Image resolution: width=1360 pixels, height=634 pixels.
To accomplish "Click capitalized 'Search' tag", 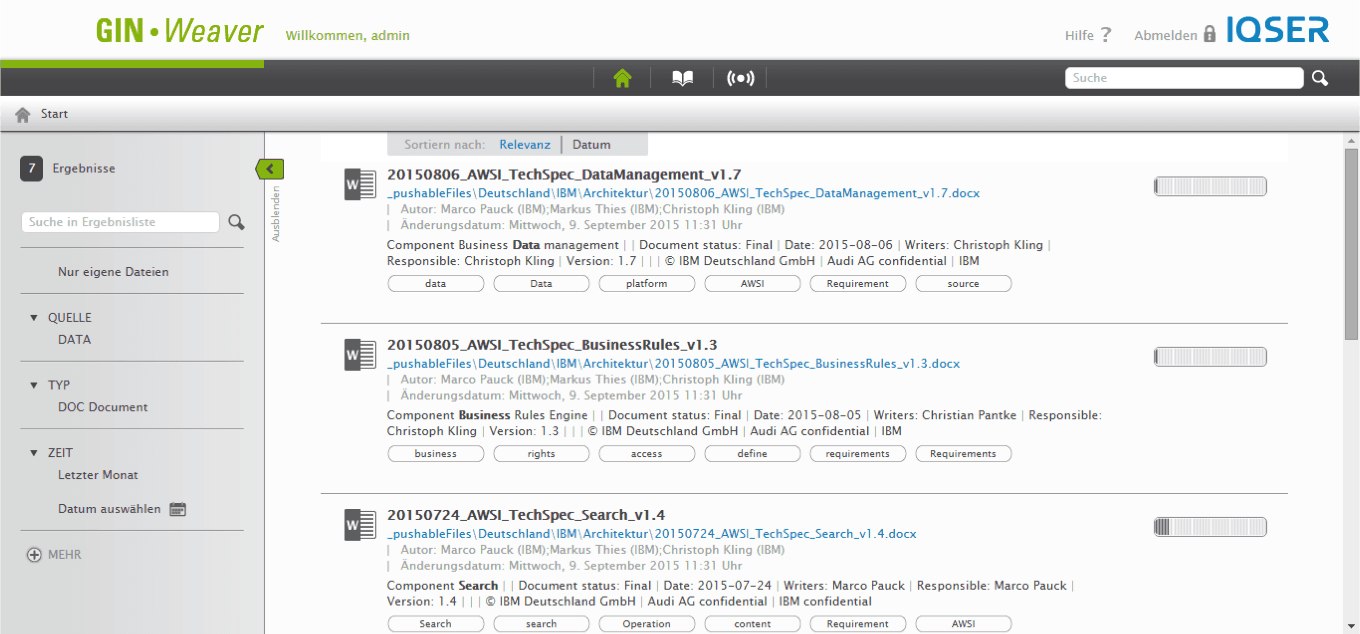I will (x=435, y=624).
